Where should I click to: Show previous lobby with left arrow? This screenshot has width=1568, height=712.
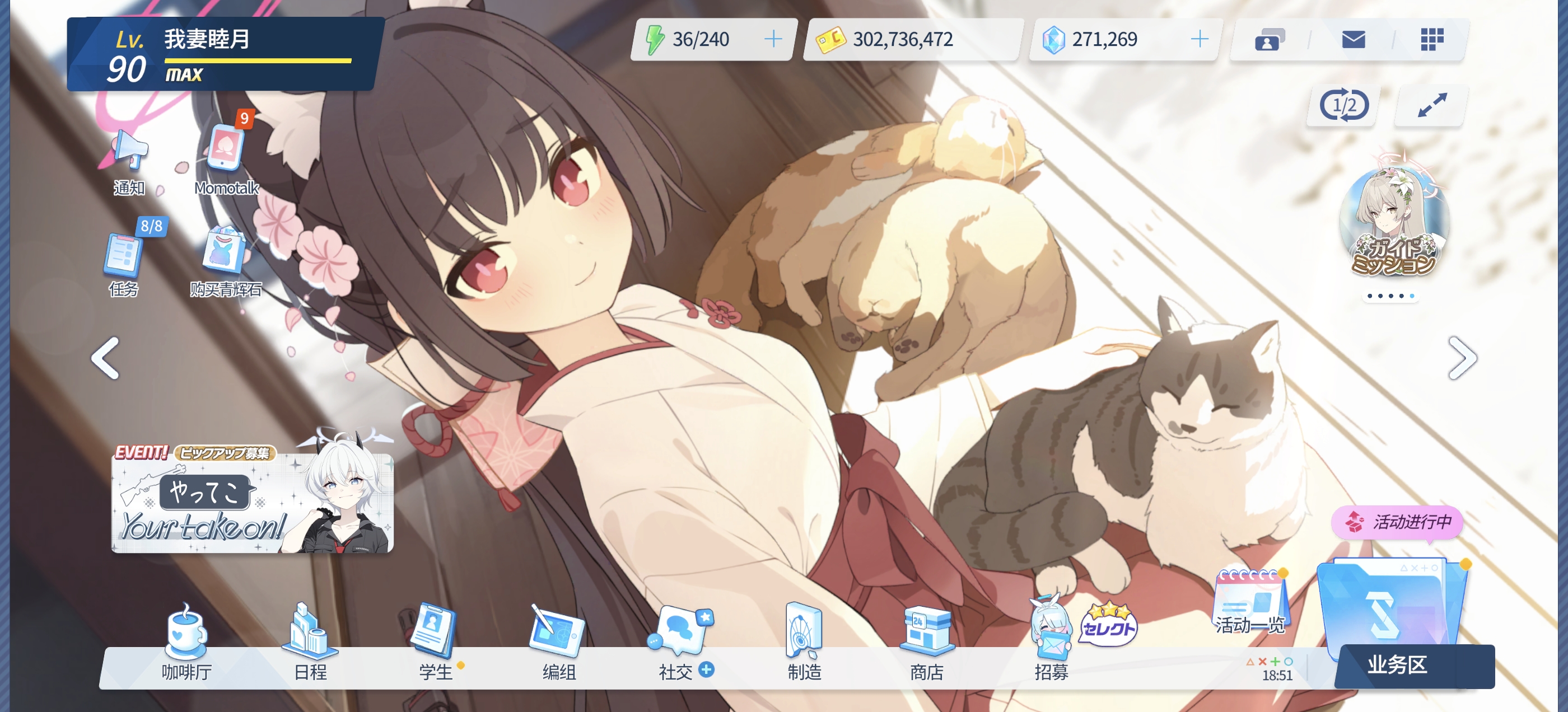click(x=105, y=358)
